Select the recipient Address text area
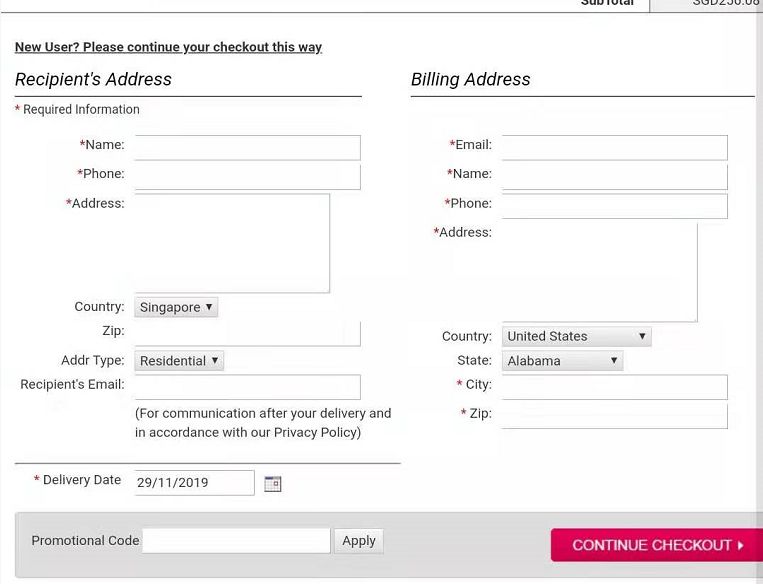Screen dimensions: 763x584 [232, 243]
